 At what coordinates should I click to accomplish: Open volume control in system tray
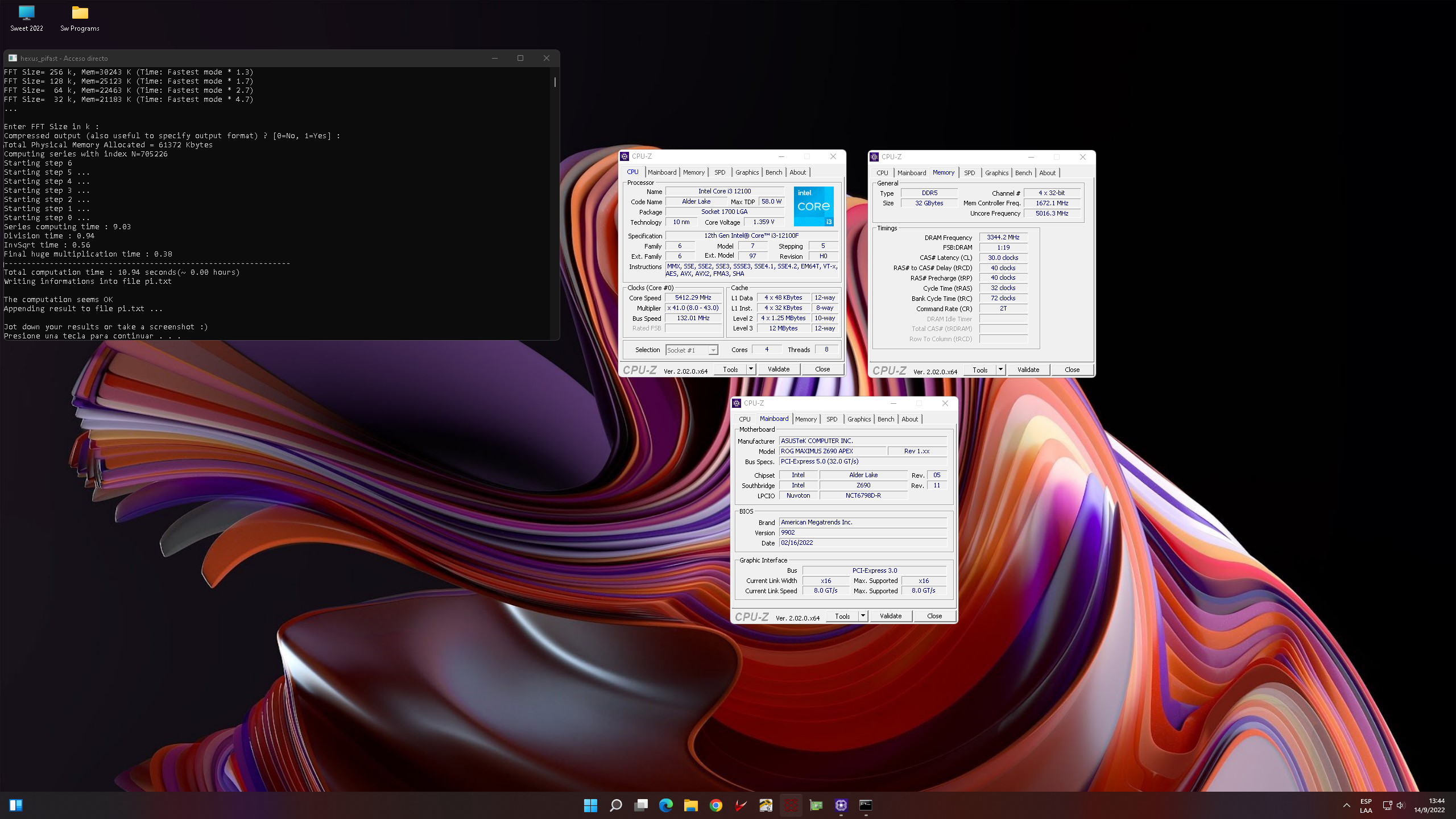pyautogui.click(x=1400, y=805)
